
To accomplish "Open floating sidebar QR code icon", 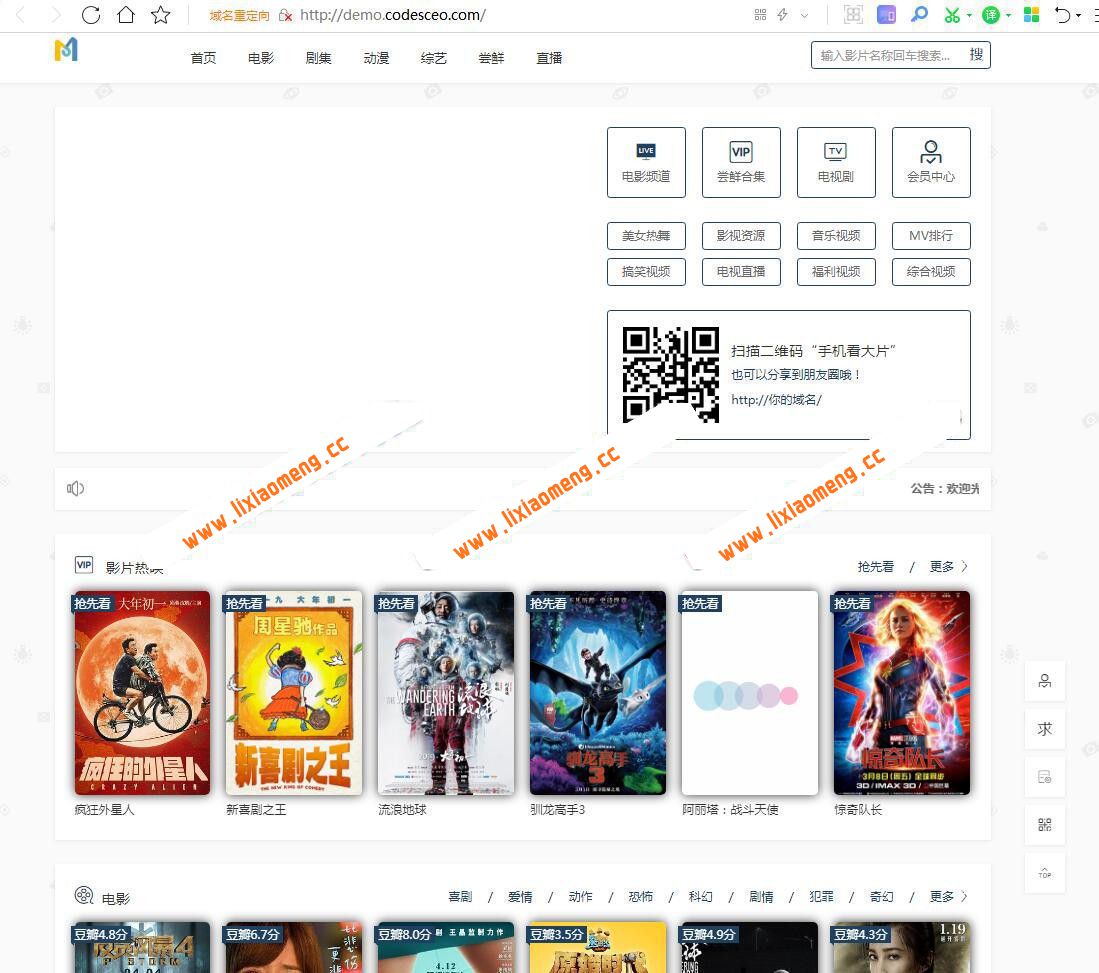I will pyautogui.click(x=1045, y=825).
